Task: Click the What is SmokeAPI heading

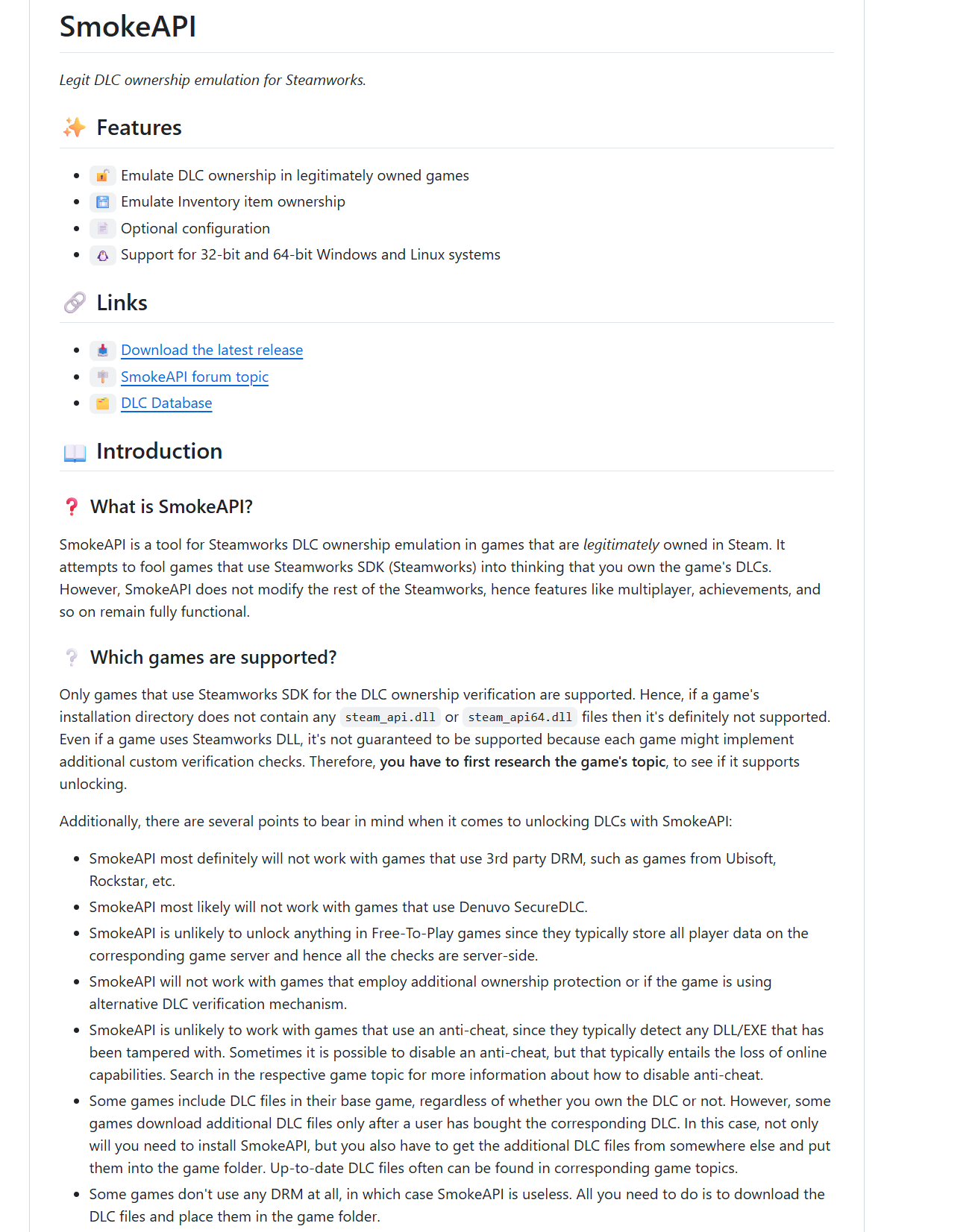Action: pos(172,507)
